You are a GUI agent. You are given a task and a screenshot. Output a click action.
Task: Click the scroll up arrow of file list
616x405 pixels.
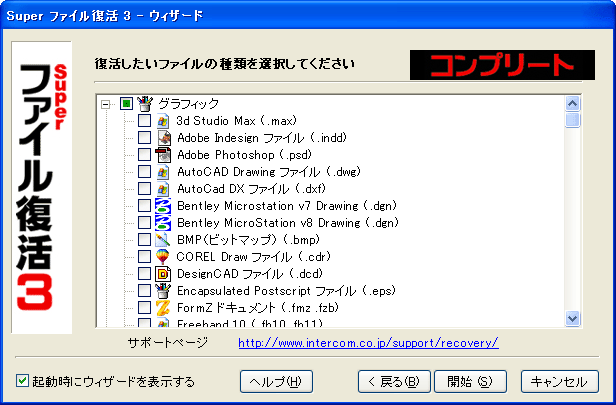(572, 104)
